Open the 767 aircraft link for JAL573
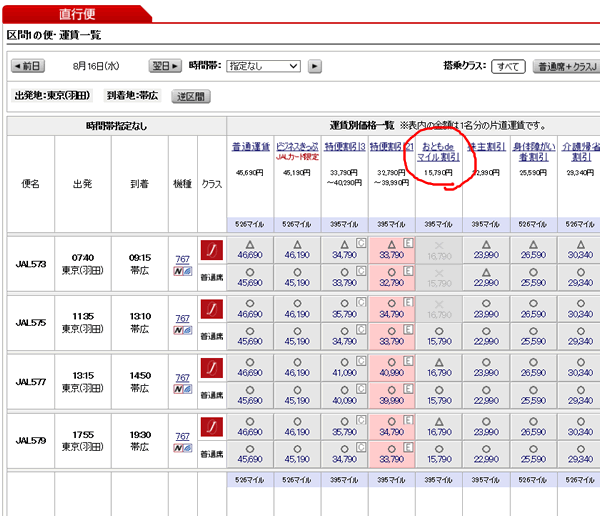This screenshot has width=600, height=516. [x=182, y=258]
